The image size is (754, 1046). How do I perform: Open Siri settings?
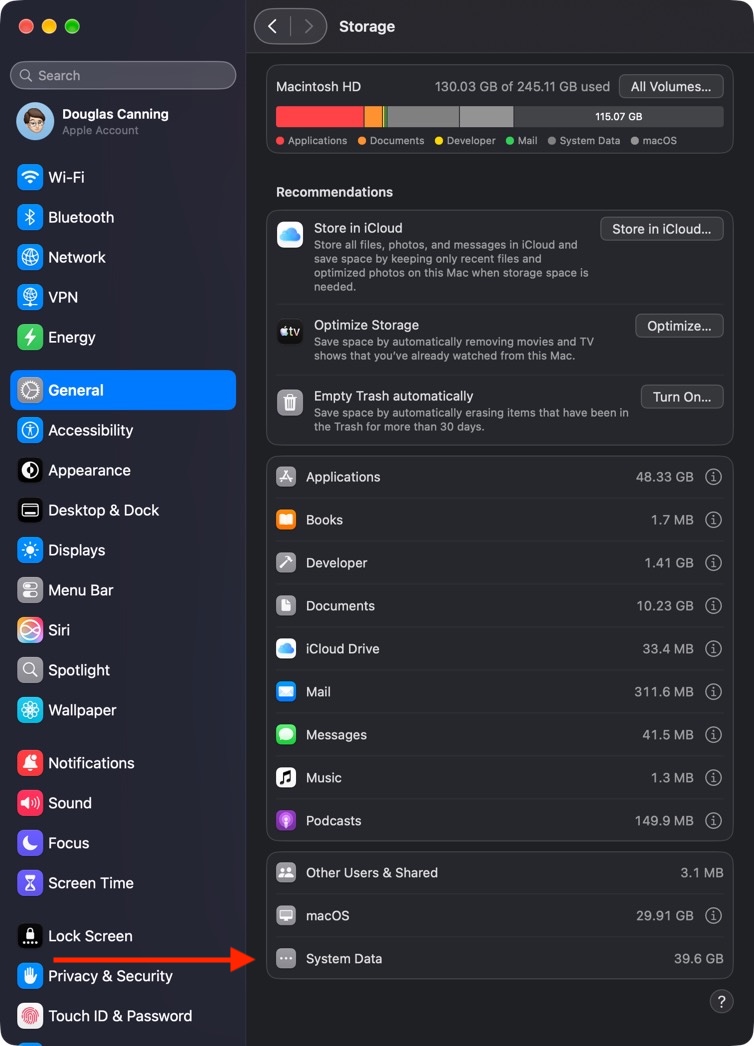(123, 630)
